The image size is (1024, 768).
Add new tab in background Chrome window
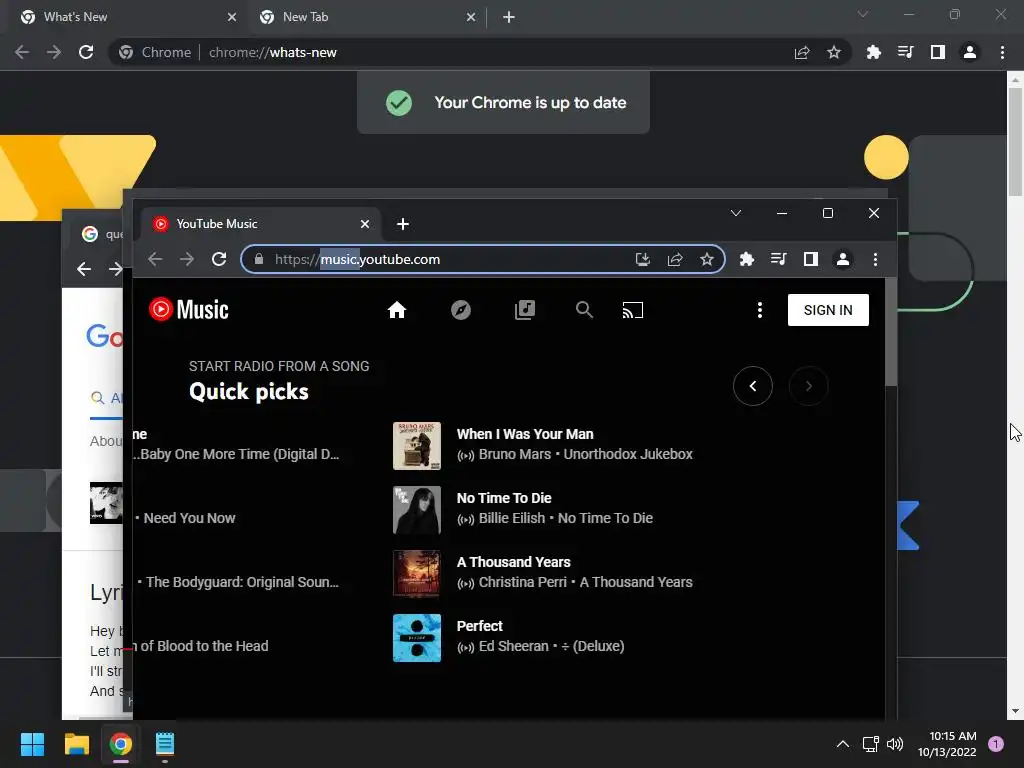[509, 17]
